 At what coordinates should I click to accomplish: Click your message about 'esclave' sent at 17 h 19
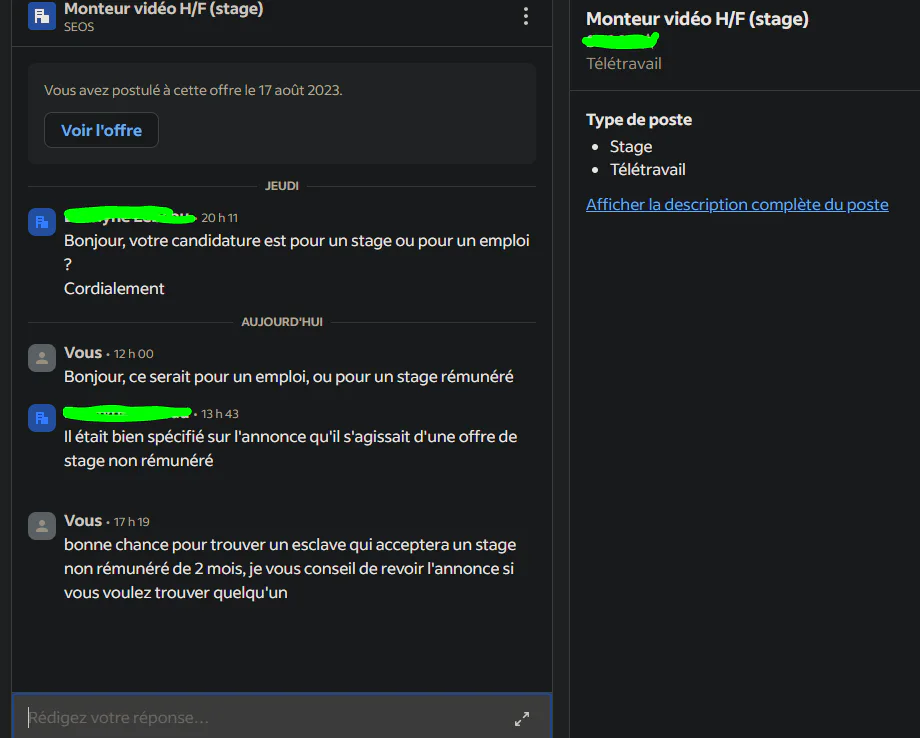290,568
